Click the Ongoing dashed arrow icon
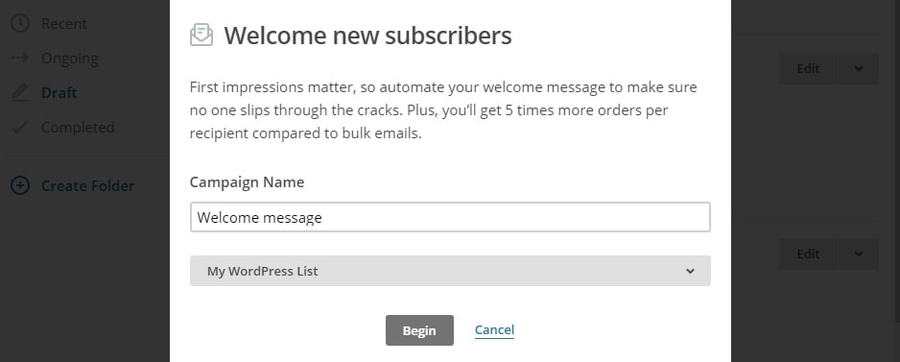This screenshot has width=900, height=362. [20, 58]
